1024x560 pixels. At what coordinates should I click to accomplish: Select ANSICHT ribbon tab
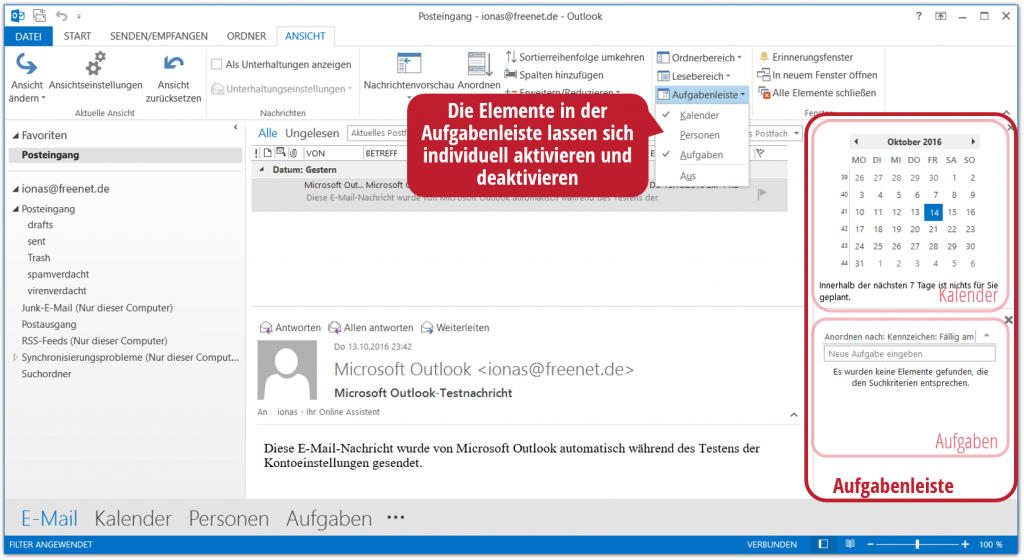305,37
